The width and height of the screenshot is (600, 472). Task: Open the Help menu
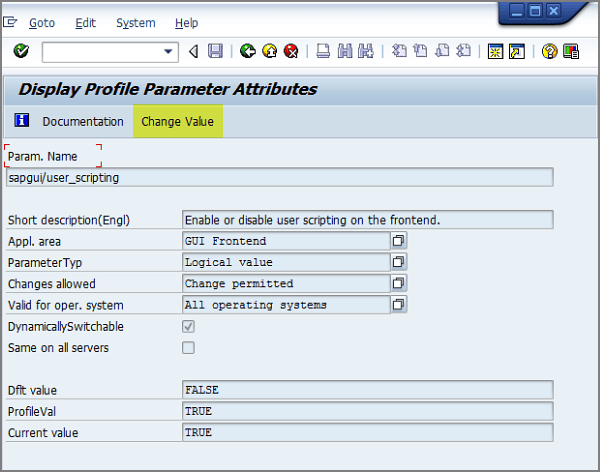pos(187,23)
